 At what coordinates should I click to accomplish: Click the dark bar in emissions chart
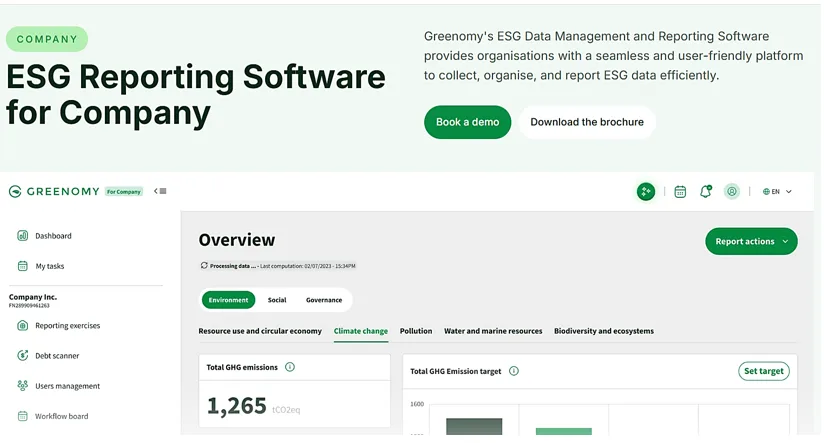pyautogui.click(x=474, y=426)
